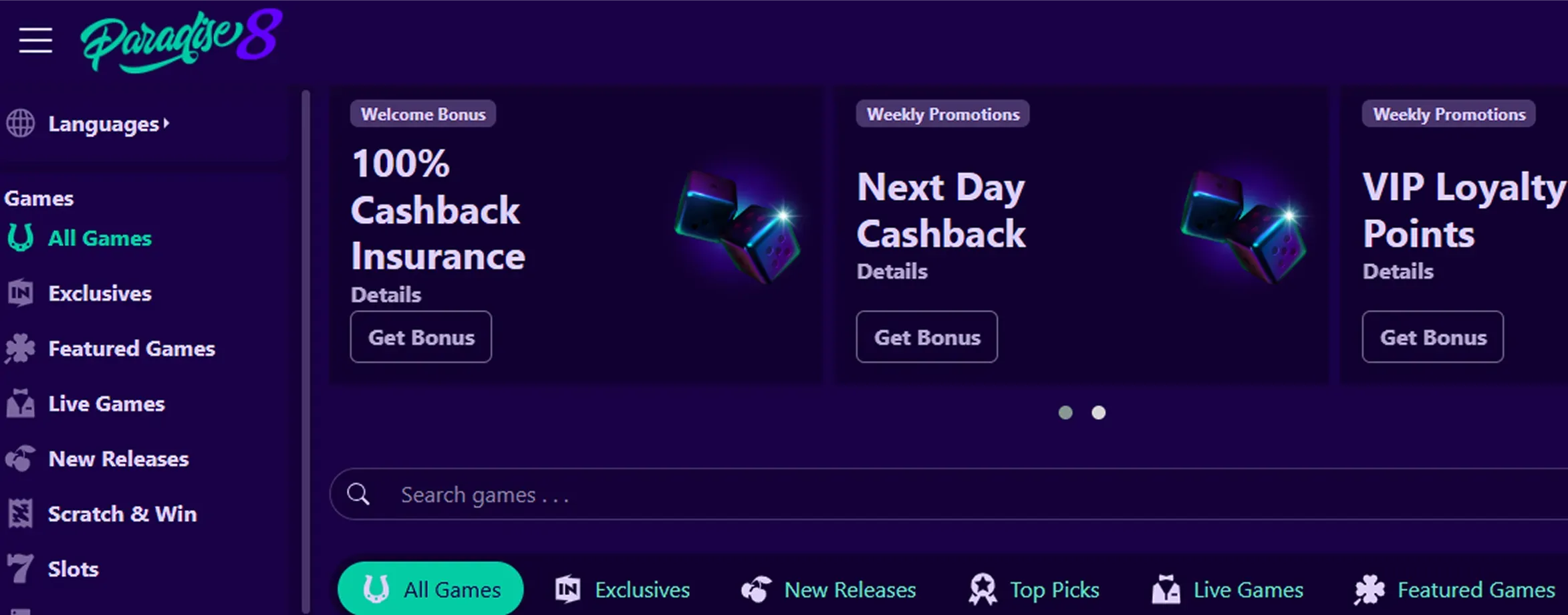Click the globe icon beside Languages
The height and width of the screenshot is (615, 1568).
(21, 124)
